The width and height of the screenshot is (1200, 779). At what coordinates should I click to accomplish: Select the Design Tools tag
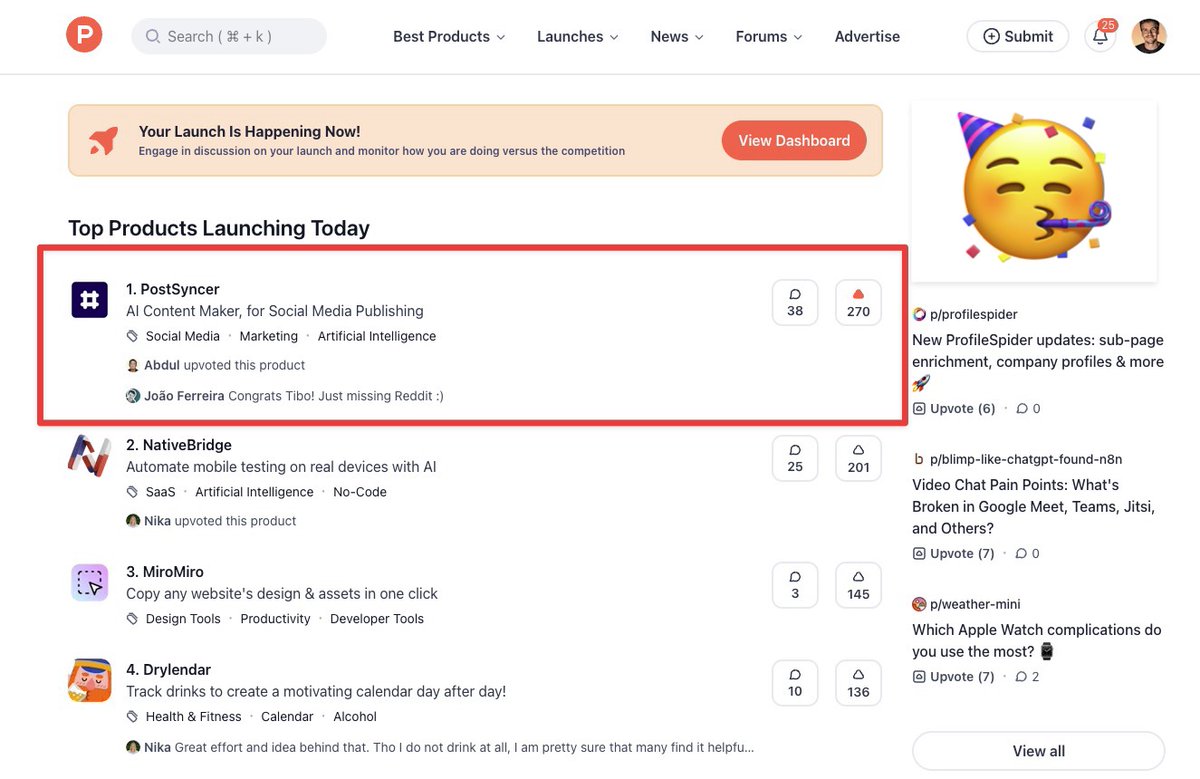[183, 619]
